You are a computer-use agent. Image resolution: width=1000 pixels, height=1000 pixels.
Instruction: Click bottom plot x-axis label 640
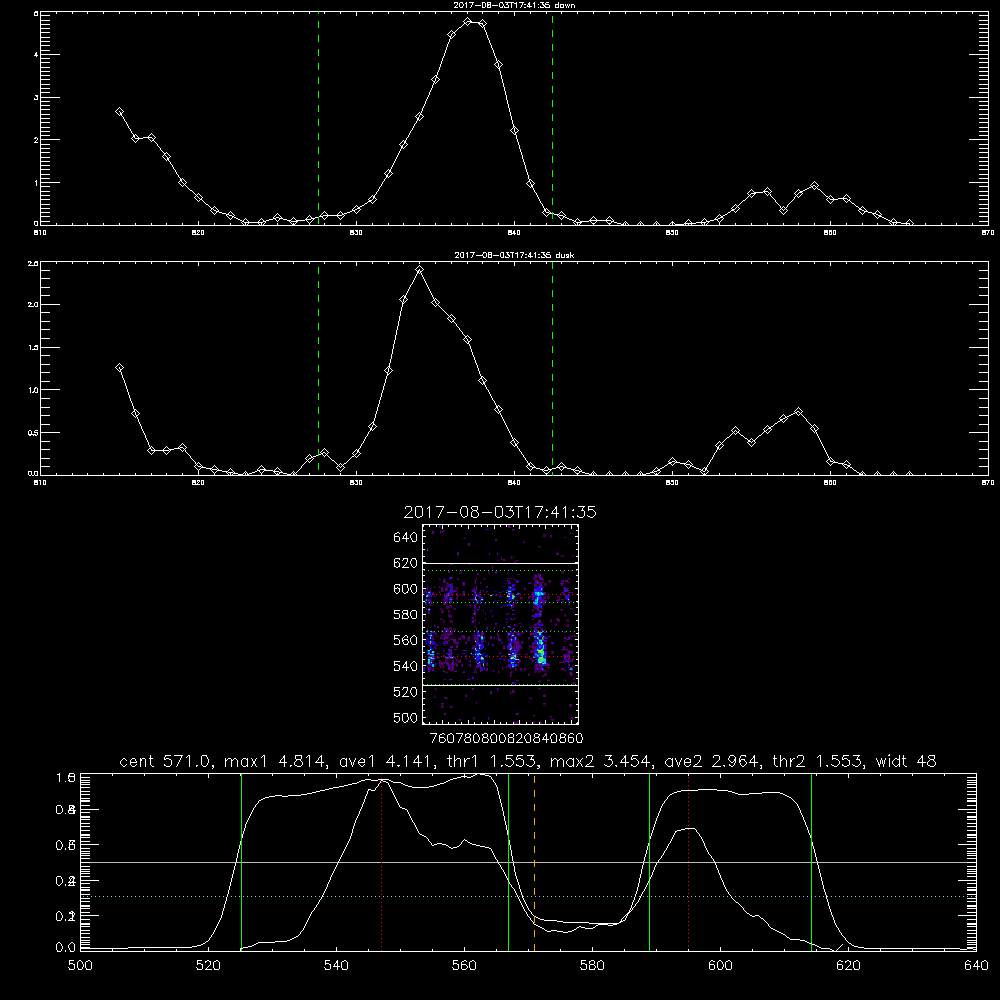tap(976, 966)
